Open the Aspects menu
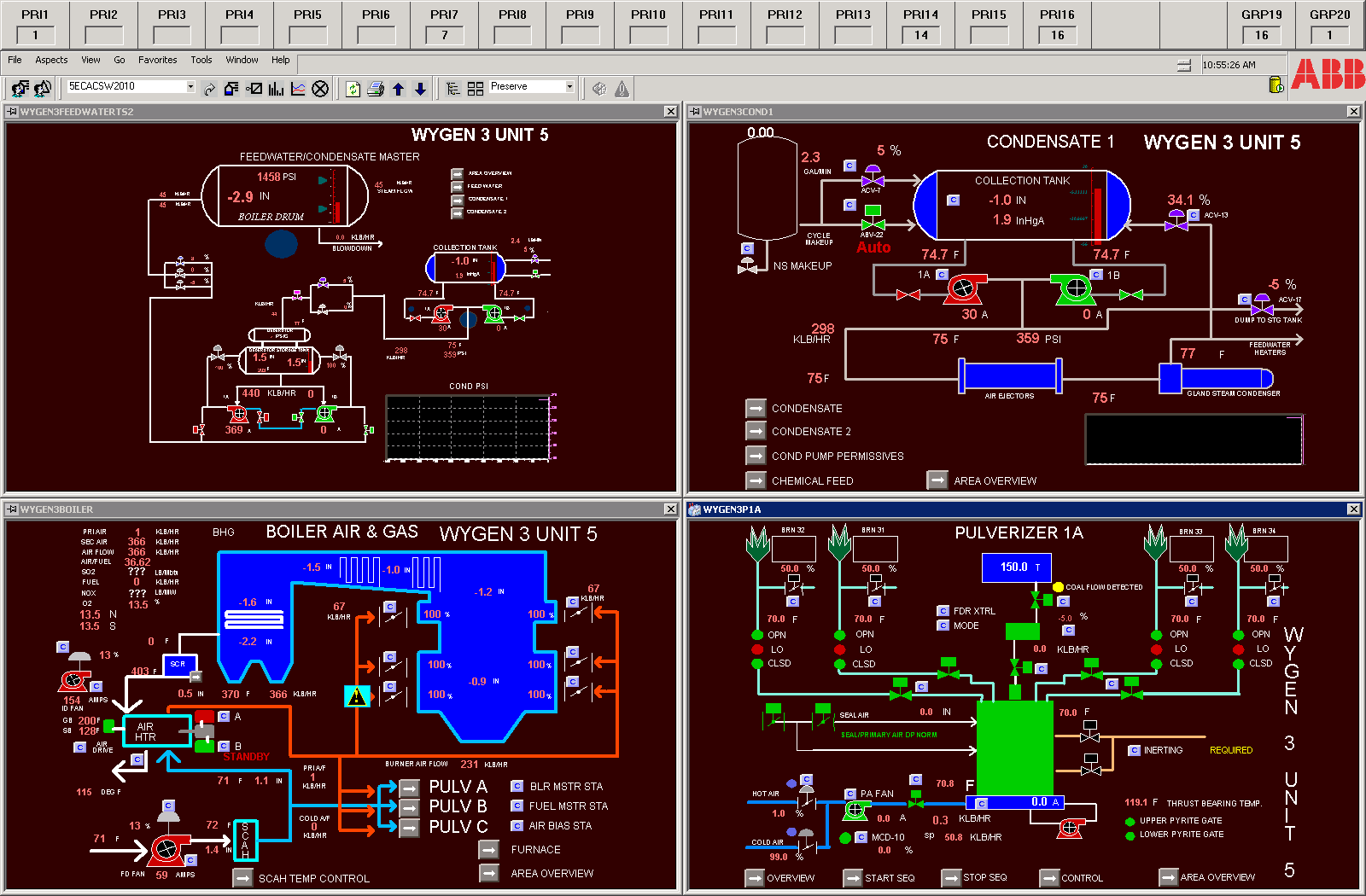The image size is (1366, 896). (51, 60)
